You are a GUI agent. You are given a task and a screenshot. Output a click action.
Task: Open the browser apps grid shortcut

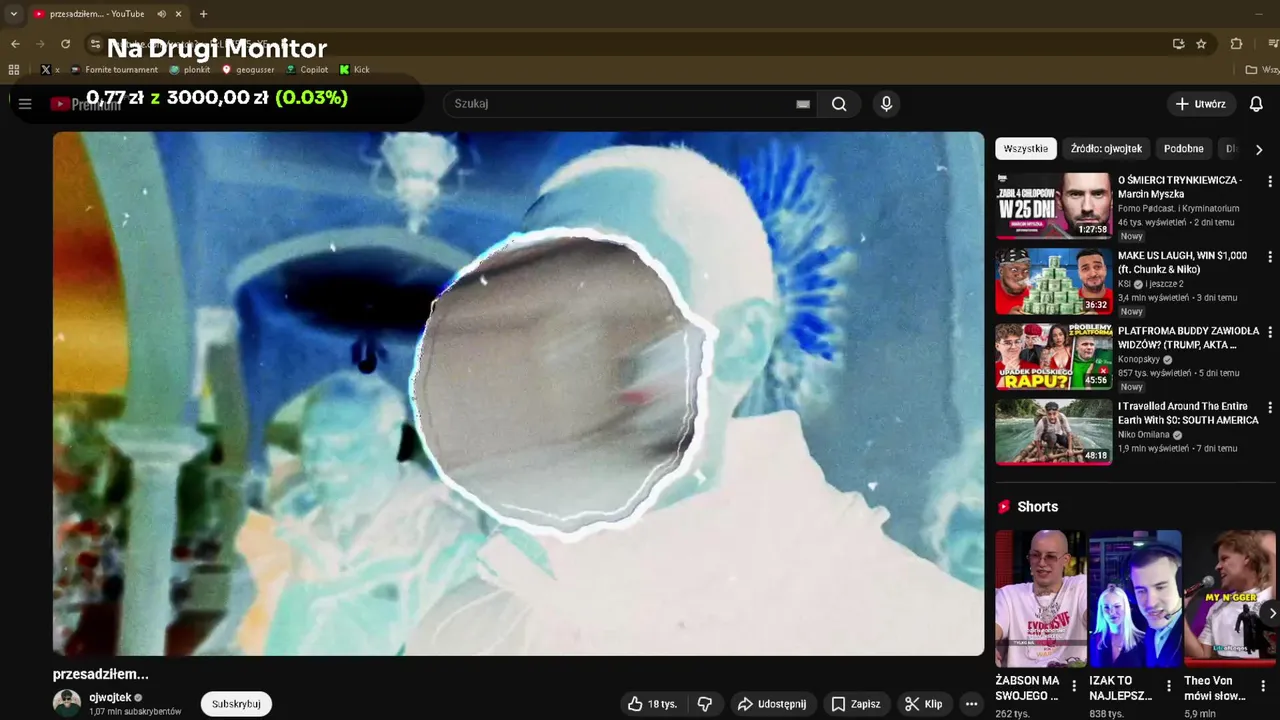click(x=14, y=70)
